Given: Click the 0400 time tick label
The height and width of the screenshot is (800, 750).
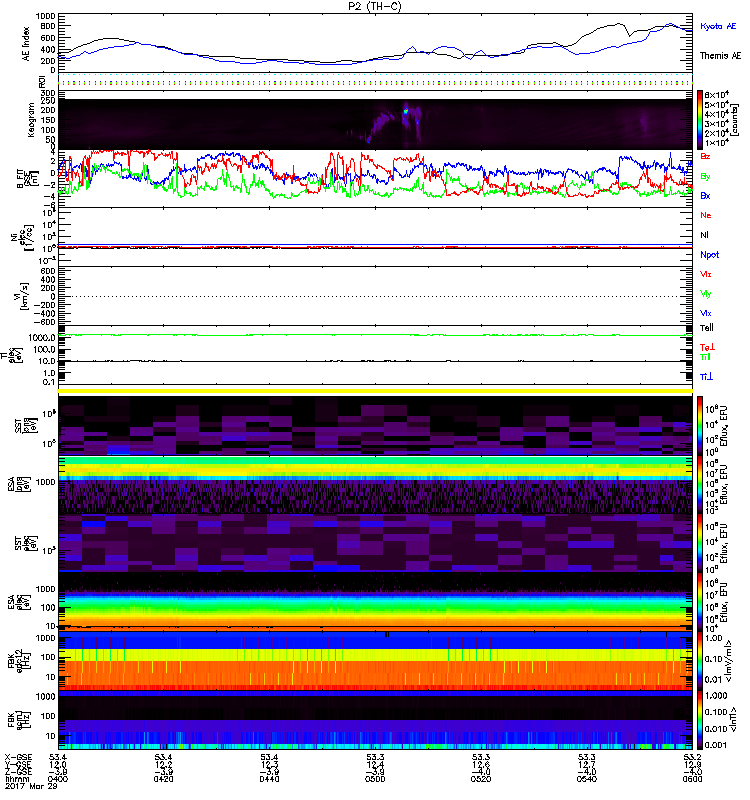Looking at the screenshot, I should [58, 779].
